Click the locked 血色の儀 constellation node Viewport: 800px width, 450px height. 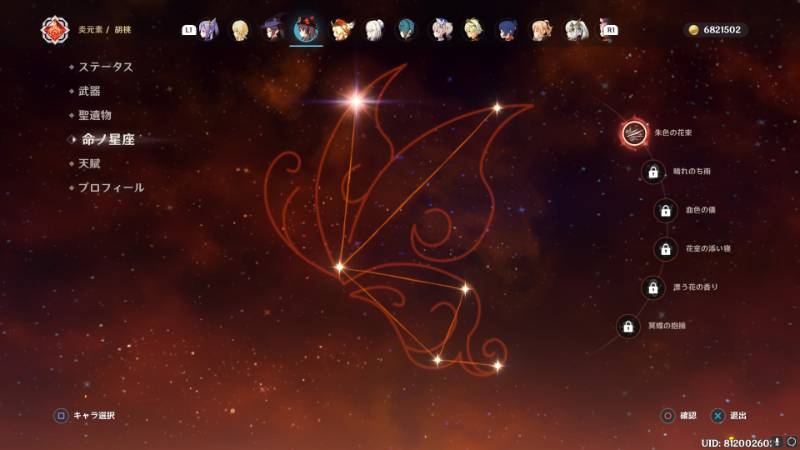click(666, 210)
